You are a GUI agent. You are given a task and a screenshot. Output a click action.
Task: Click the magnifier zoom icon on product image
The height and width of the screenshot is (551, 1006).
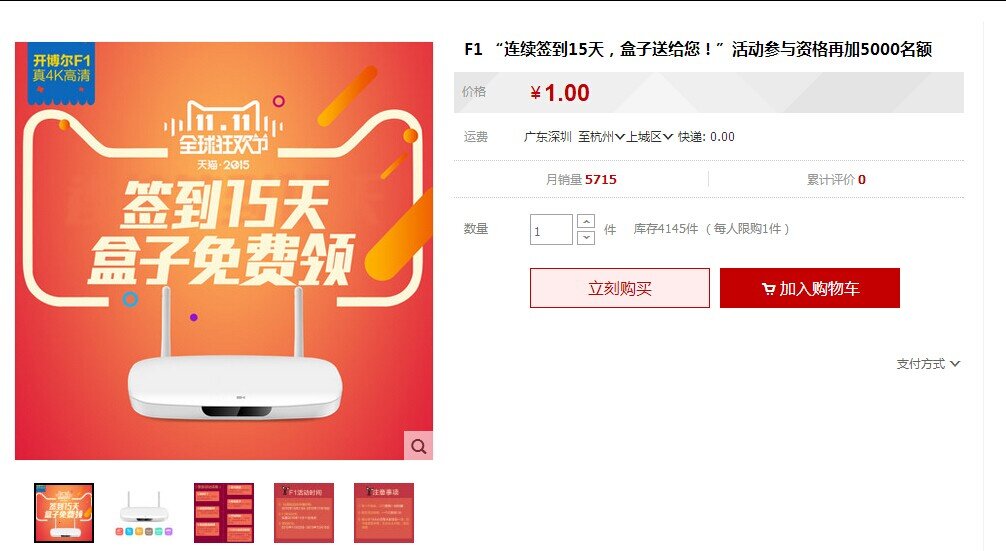tap(418, 446)
